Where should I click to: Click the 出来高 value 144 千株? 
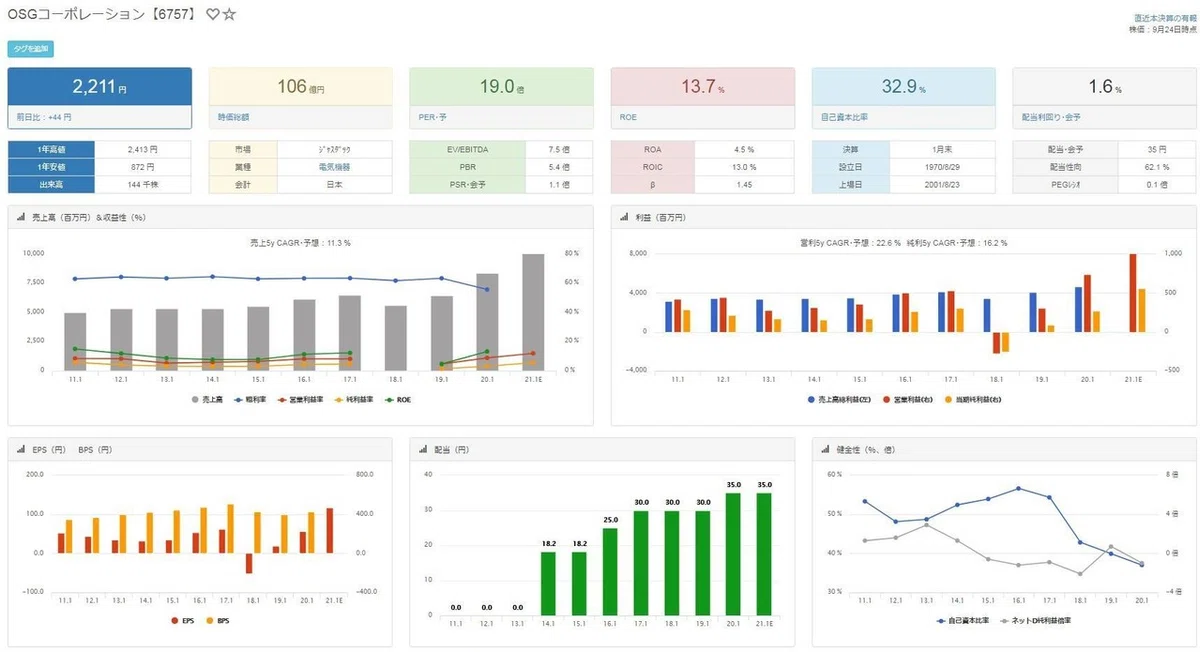point(143,185)
